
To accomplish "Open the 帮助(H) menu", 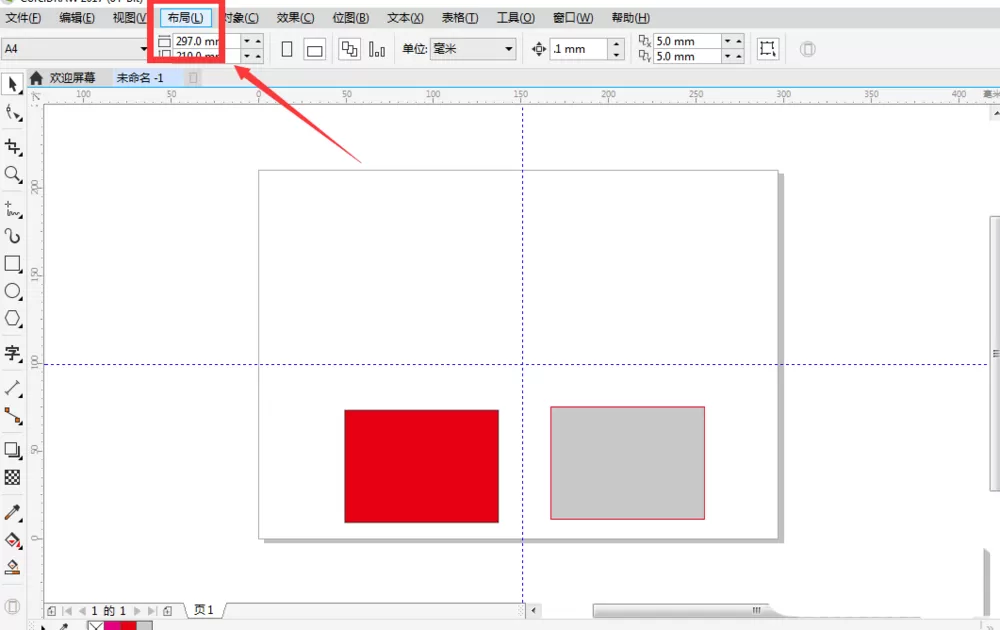I will 630,18.
